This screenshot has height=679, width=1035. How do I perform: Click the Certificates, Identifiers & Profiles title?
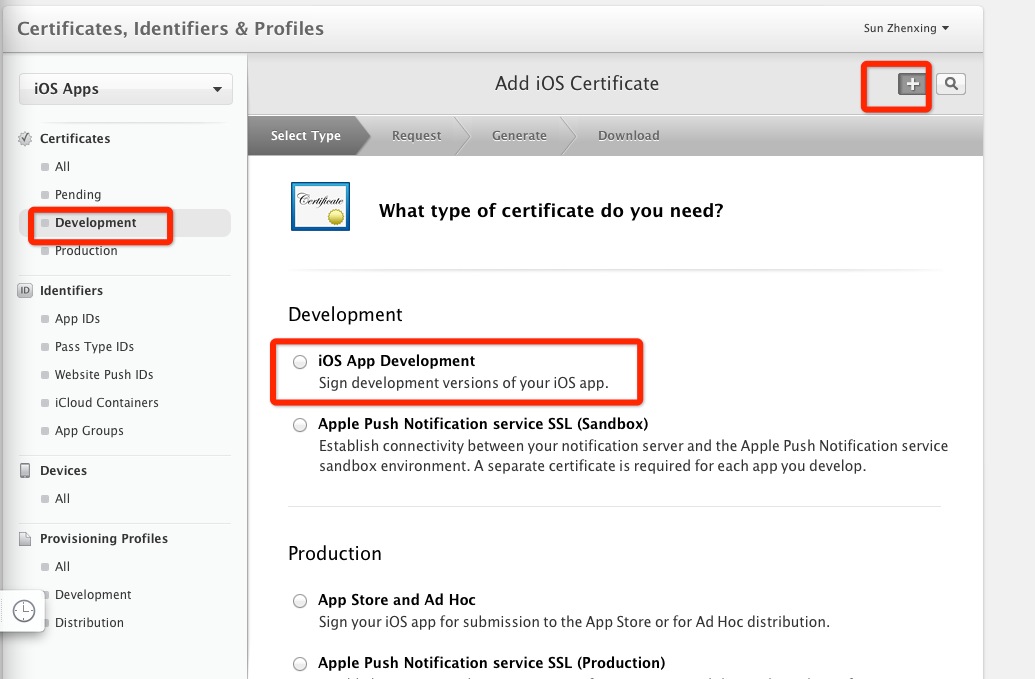[170, 28]
